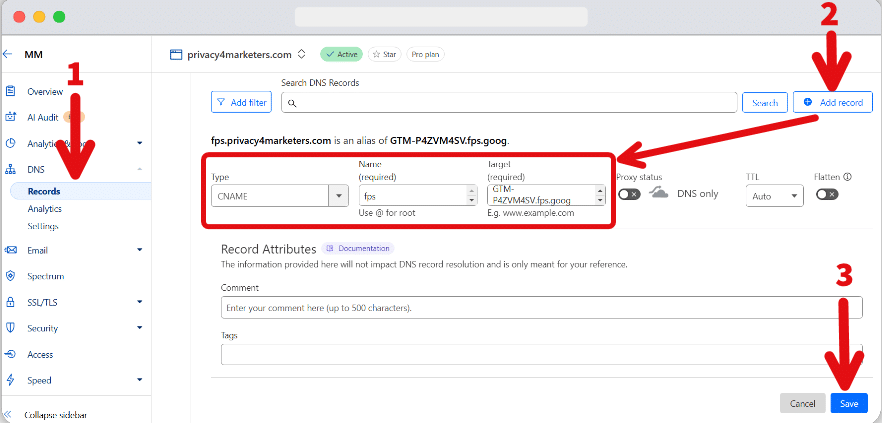This screenshot has width=882, height=423.
Task: Click the SSL/TLS lock icon
Action: 10,302
